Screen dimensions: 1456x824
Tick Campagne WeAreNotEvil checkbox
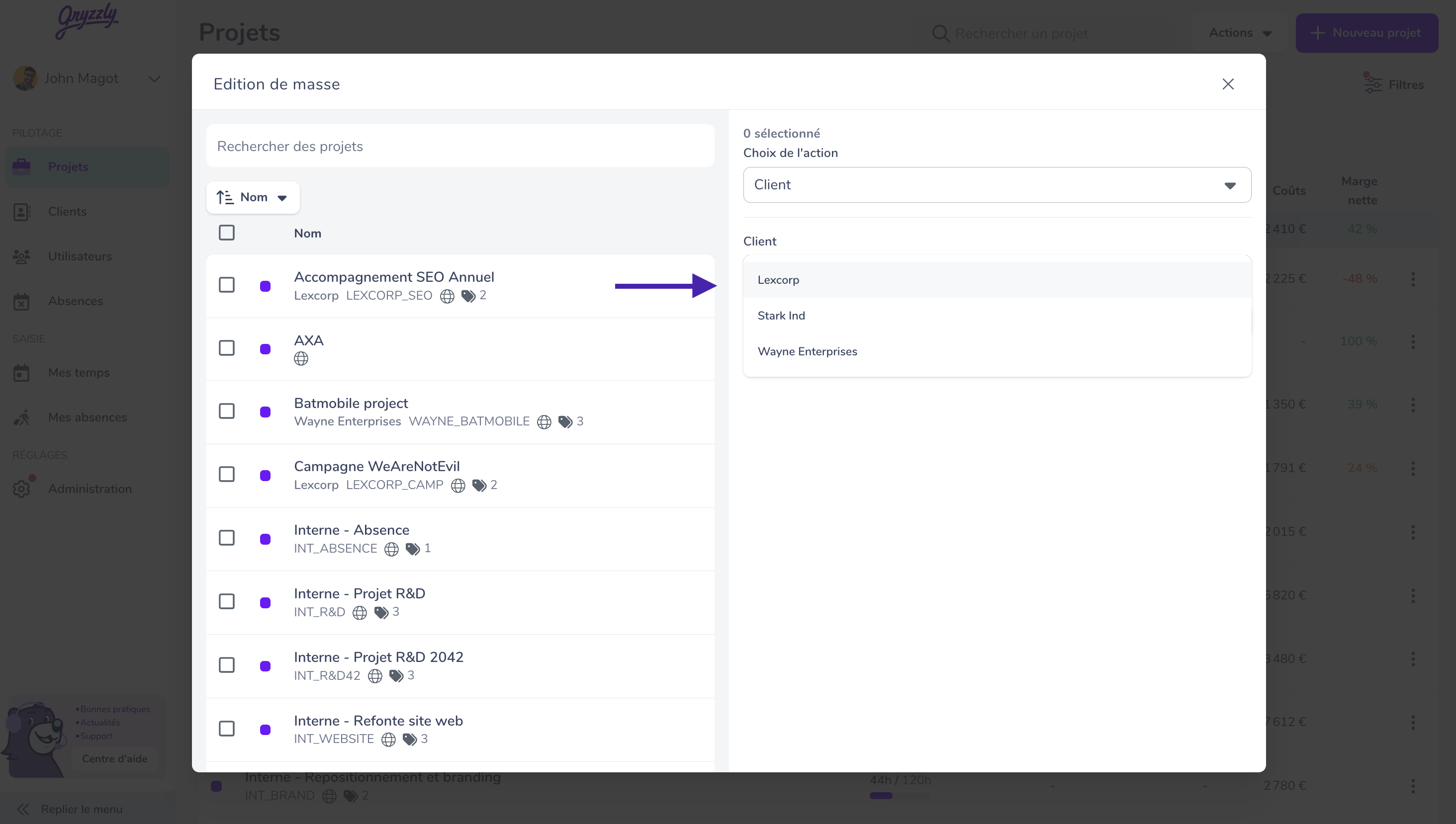click(226, 474)
